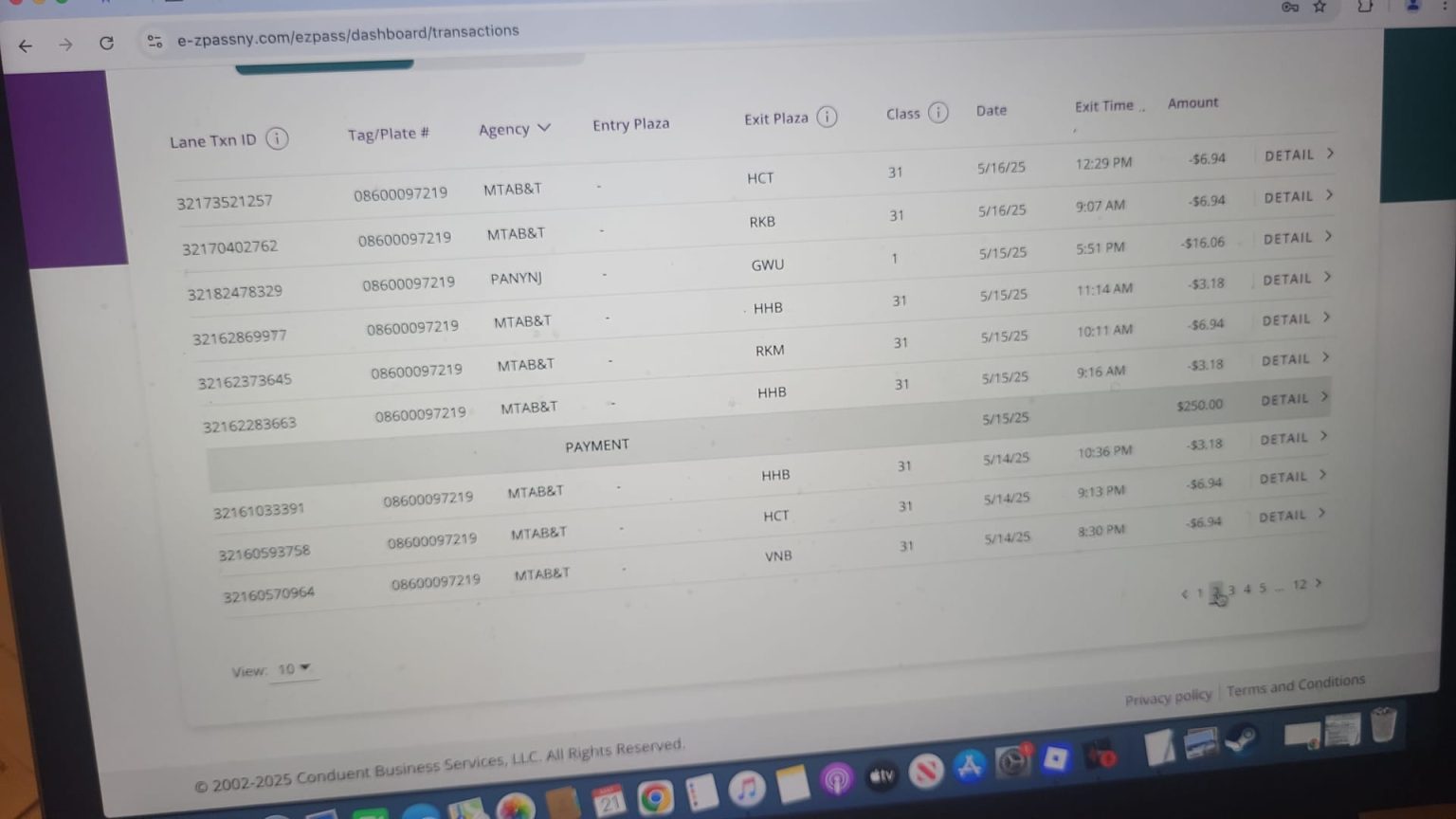
Task: Open App Store from the Dock
Action: point(969,766)
